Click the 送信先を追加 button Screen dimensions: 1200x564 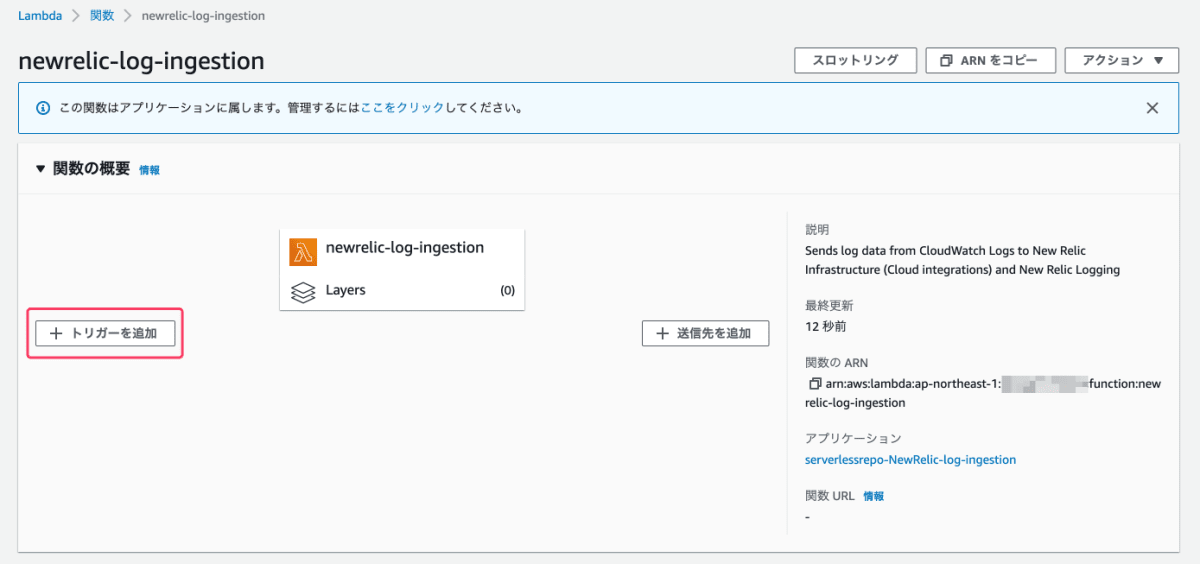point(705,333)
